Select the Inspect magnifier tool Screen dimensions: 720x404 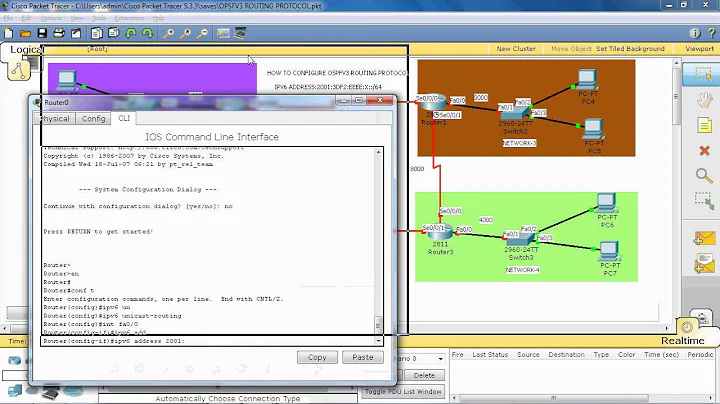(704, 175)
